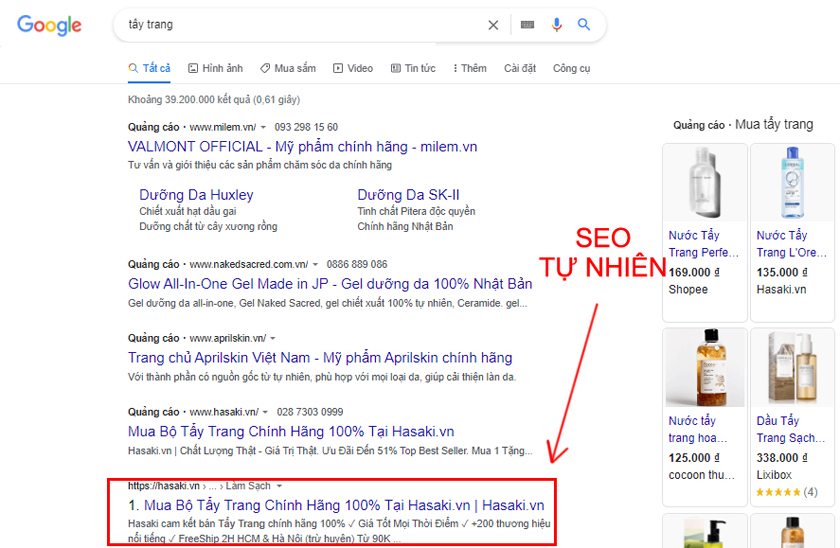
Task: Open Glow All-In-One Gel ad link
Action: [330, 284]
